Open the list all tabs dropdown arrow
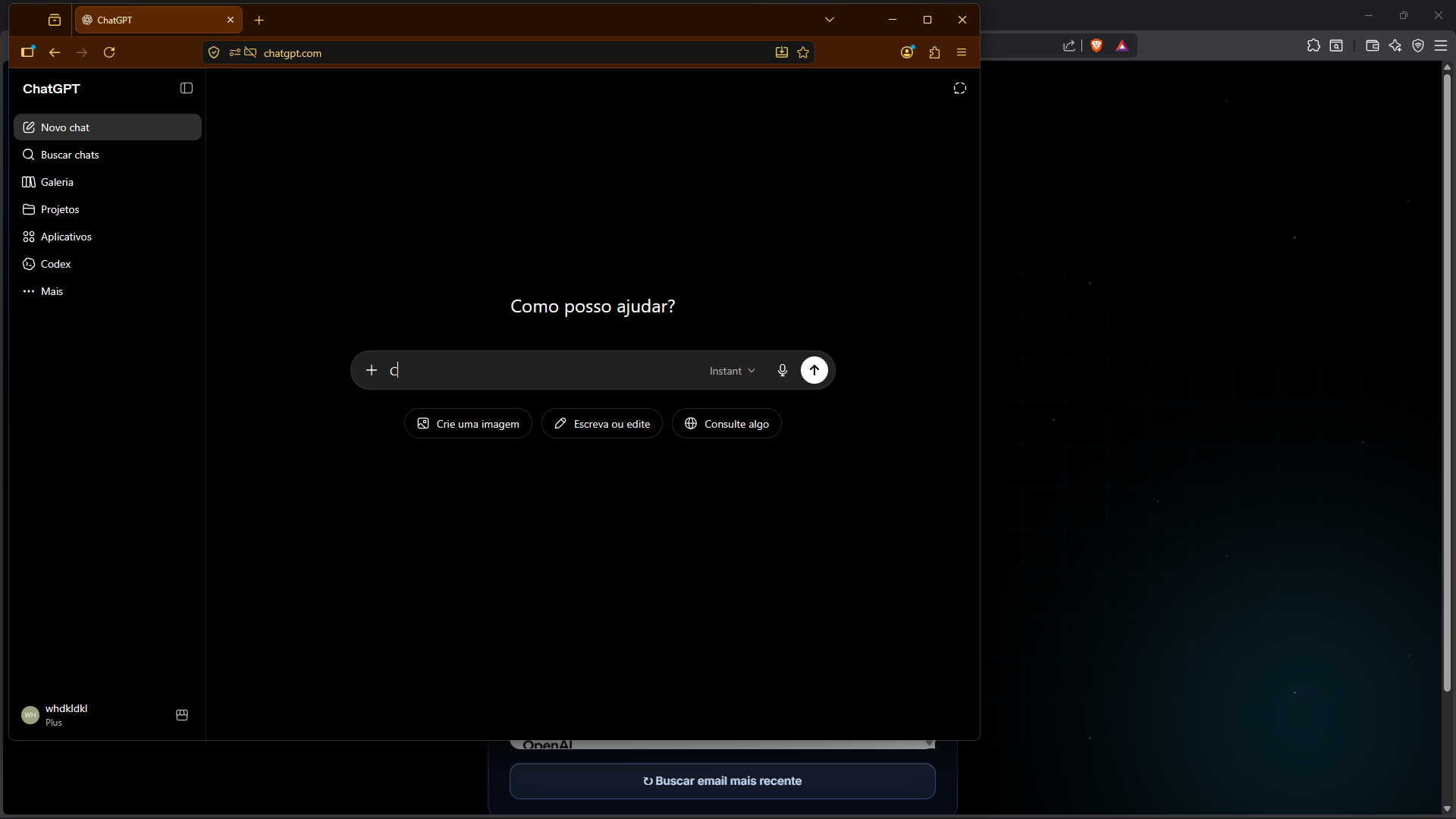Image resolution: width=1456 pixels, height=819 pixels. 830,20
